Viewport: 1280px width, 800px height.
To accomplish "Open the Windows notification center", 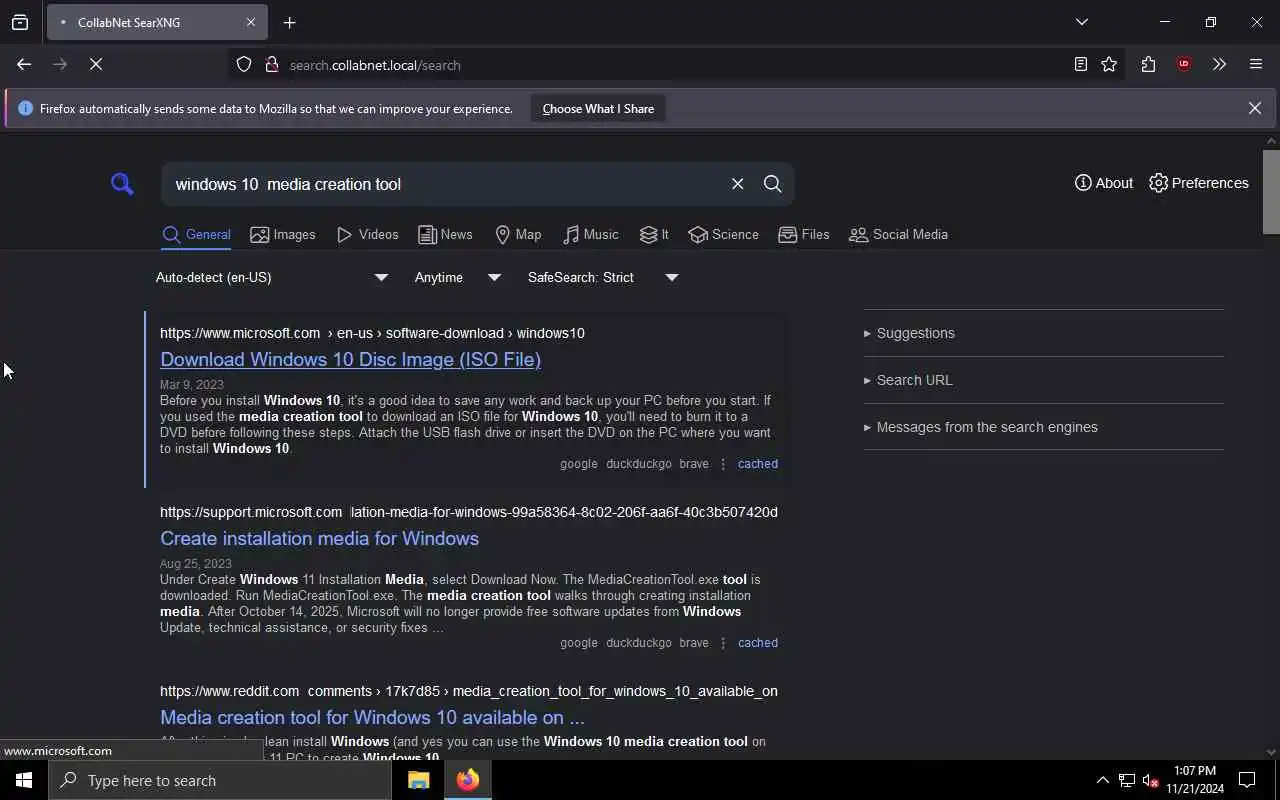I will click(x=1247, y=780).
